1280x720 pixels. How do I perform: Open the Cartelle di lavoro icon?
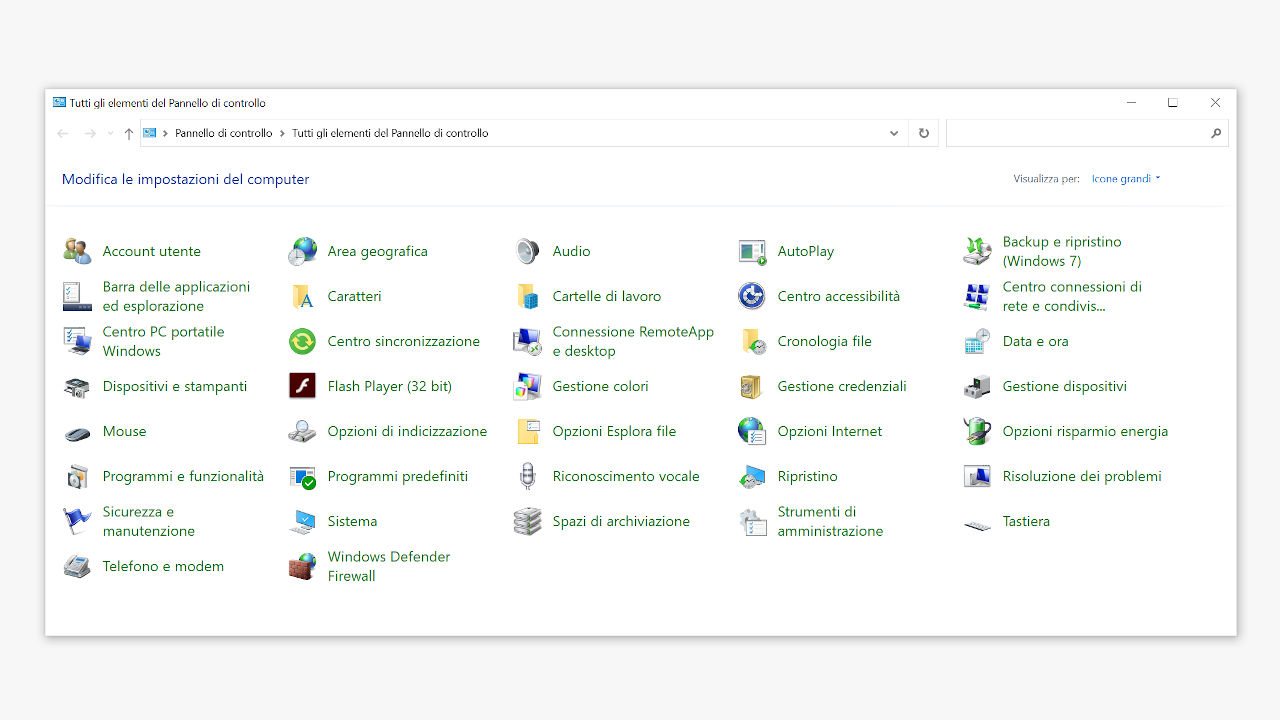pos(527,296)
